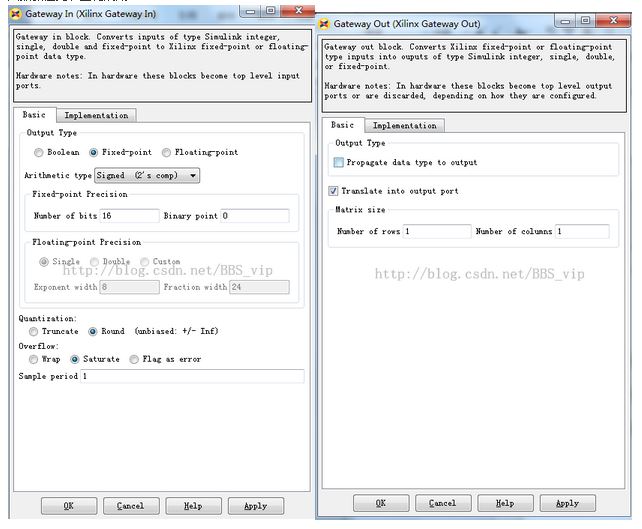Open the Arithmetic type dropdown

147,176
